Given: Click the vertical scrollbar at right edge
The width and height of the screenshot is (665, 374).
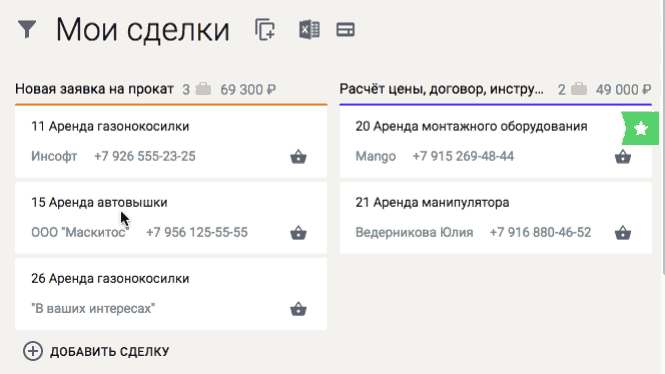Looking at the screenshot, I should coord(663,138).
